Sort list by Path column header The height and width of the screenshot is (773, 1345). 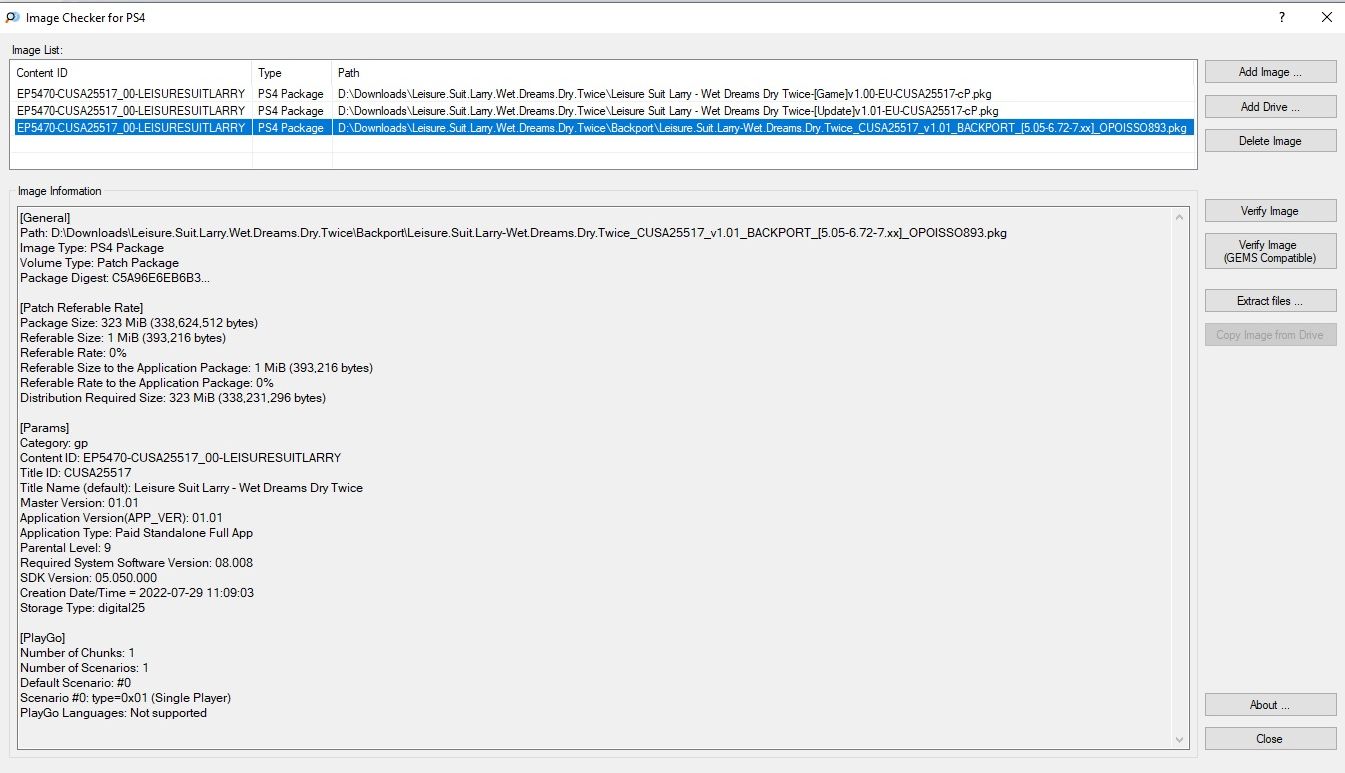(764, 73)
